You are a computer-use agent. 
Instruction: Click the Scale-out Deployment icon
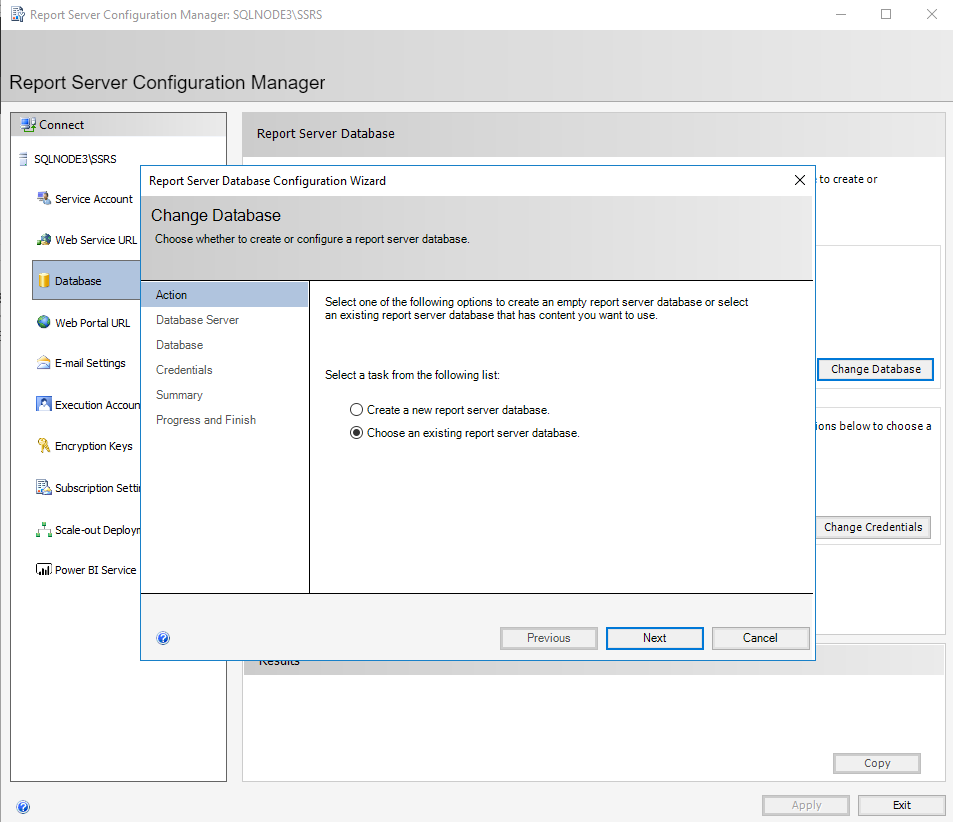43,530
